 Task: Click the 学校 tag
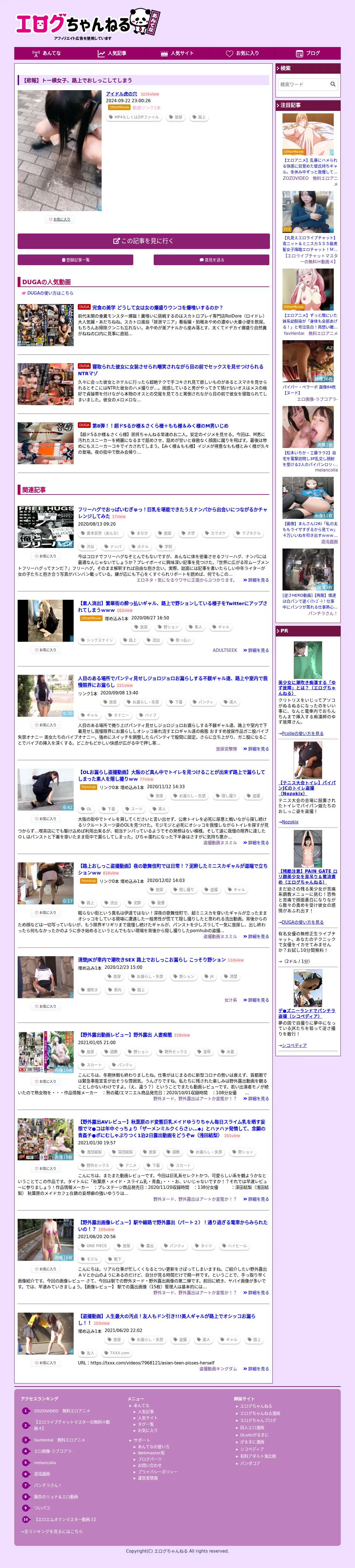[x=166, y=547]
